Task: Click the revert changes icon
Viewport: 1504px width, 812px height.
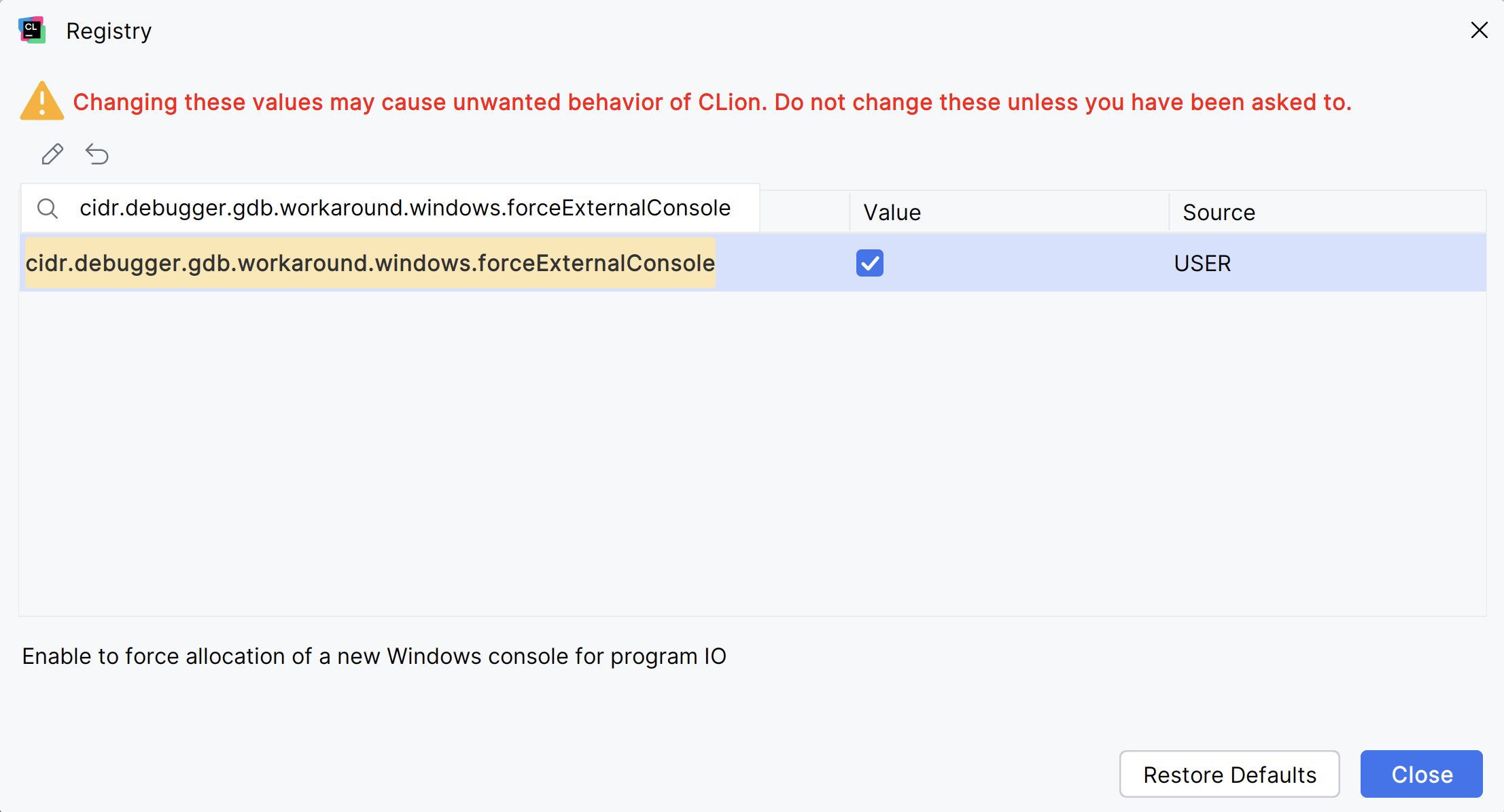Action: (97, 154)
